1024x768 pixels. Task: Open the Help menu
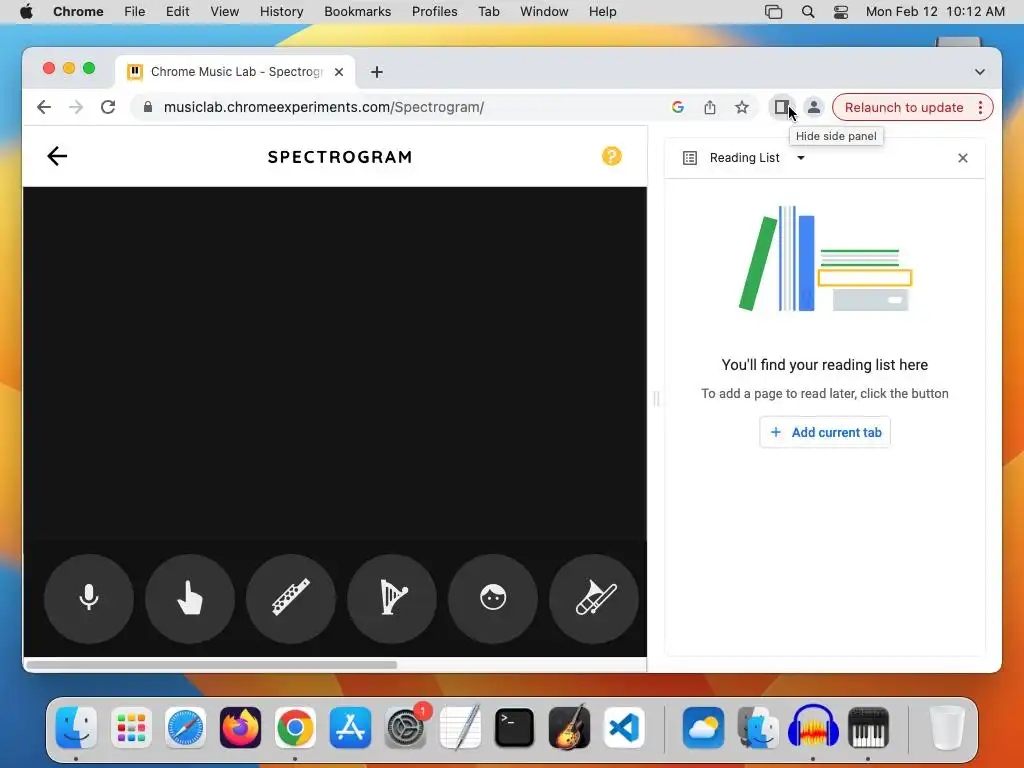tap(602, 12)
